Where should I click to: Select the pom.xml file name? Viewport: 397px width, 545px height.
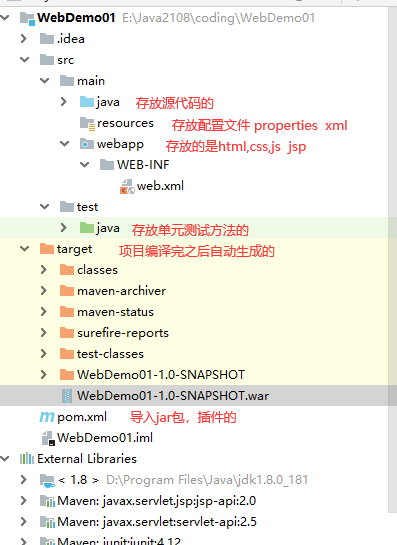tap(82, 417)
